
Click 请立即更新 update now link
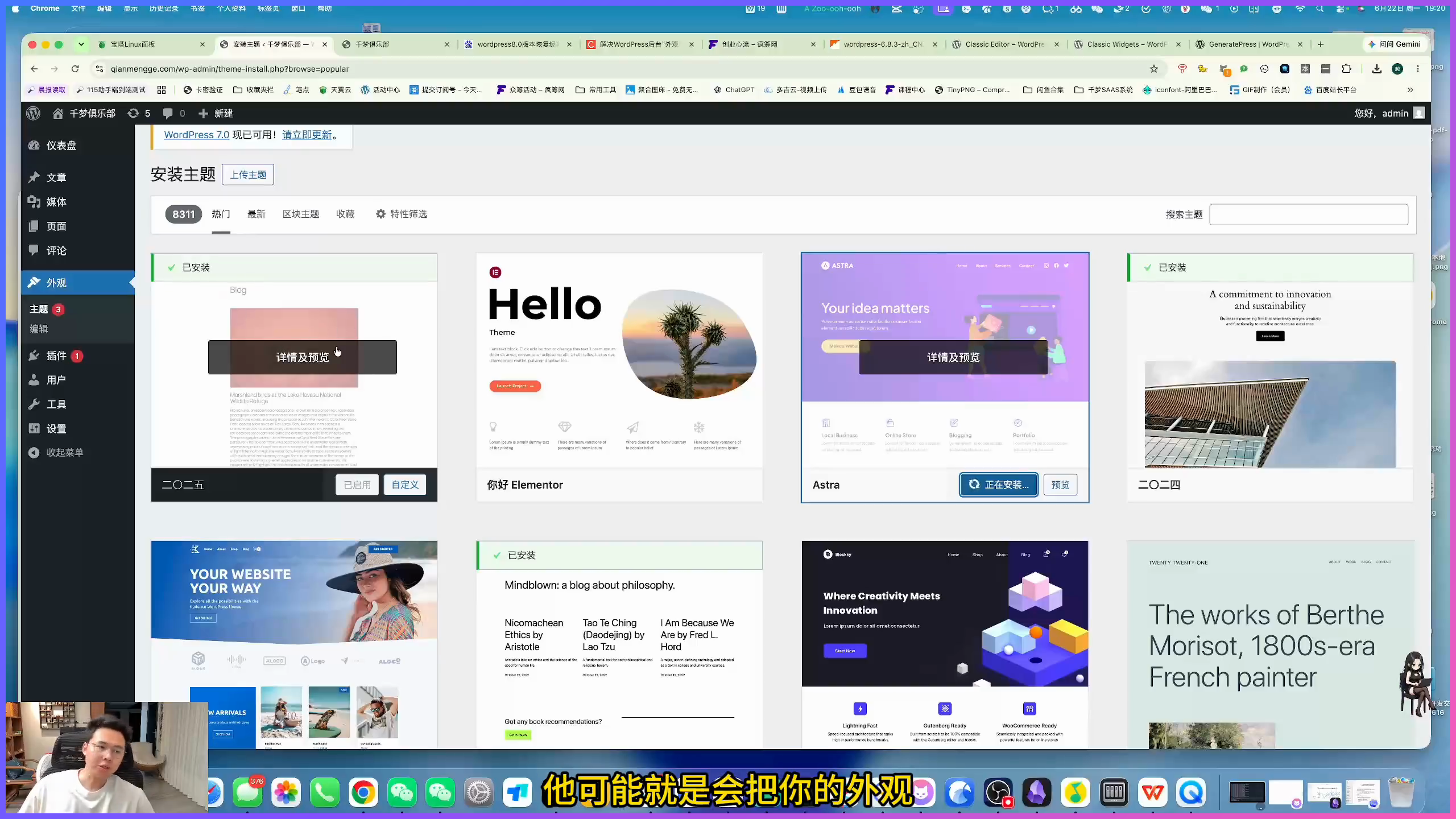(x=307, y=135)
